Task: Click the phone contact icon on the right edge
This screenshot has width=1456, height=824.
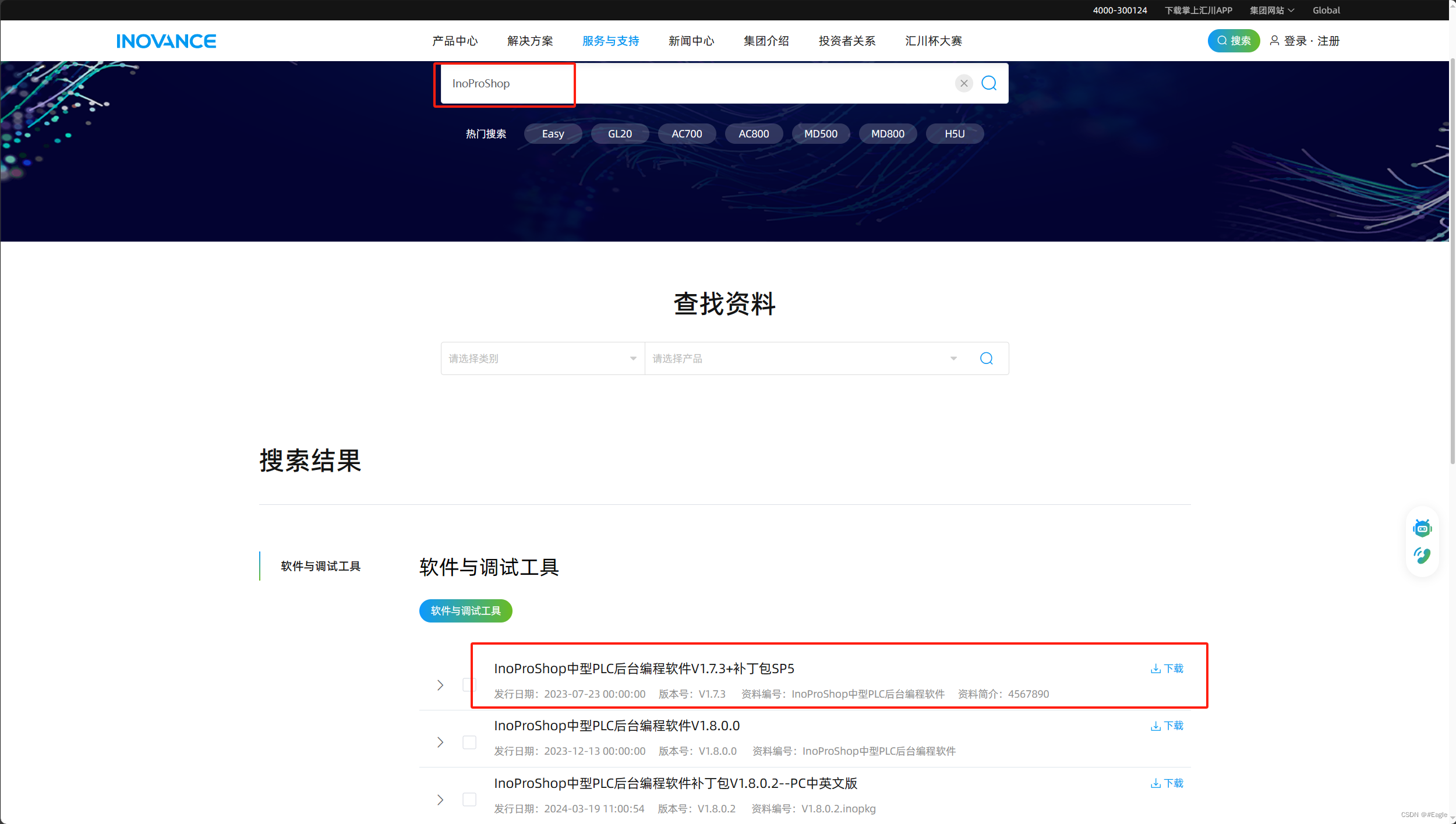Action: point(1422,556)
